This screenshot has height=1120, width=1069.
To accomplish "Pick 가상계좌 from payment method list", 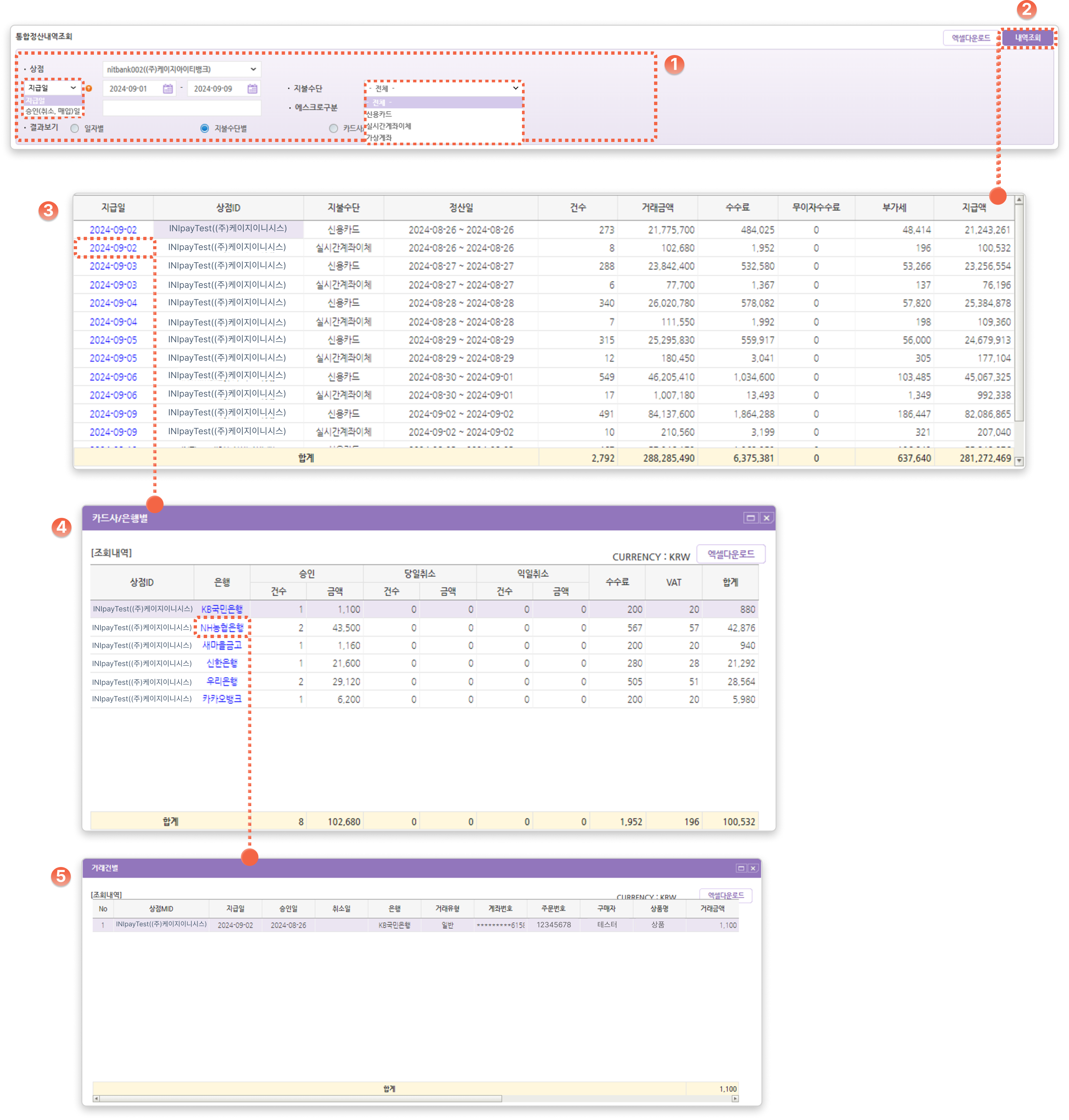I will pyautogui.click(x=443, y=138).
